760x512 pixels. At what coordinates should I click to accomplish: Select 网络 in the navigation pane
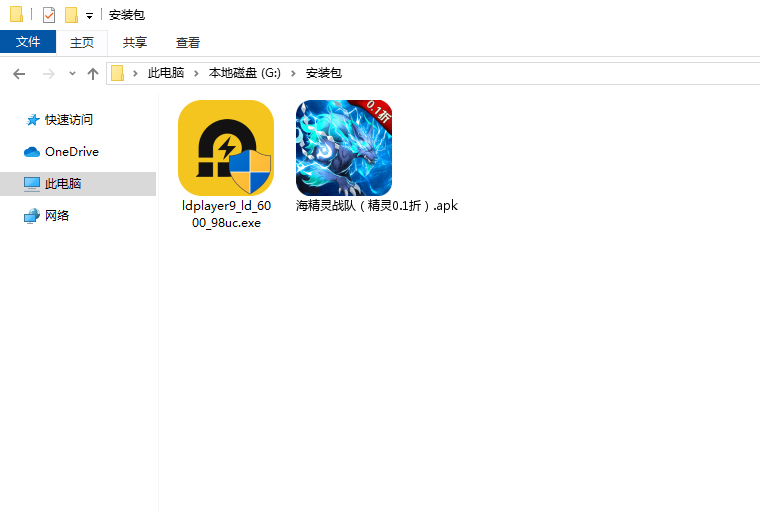pyautogui.click(x=57, y=216)
